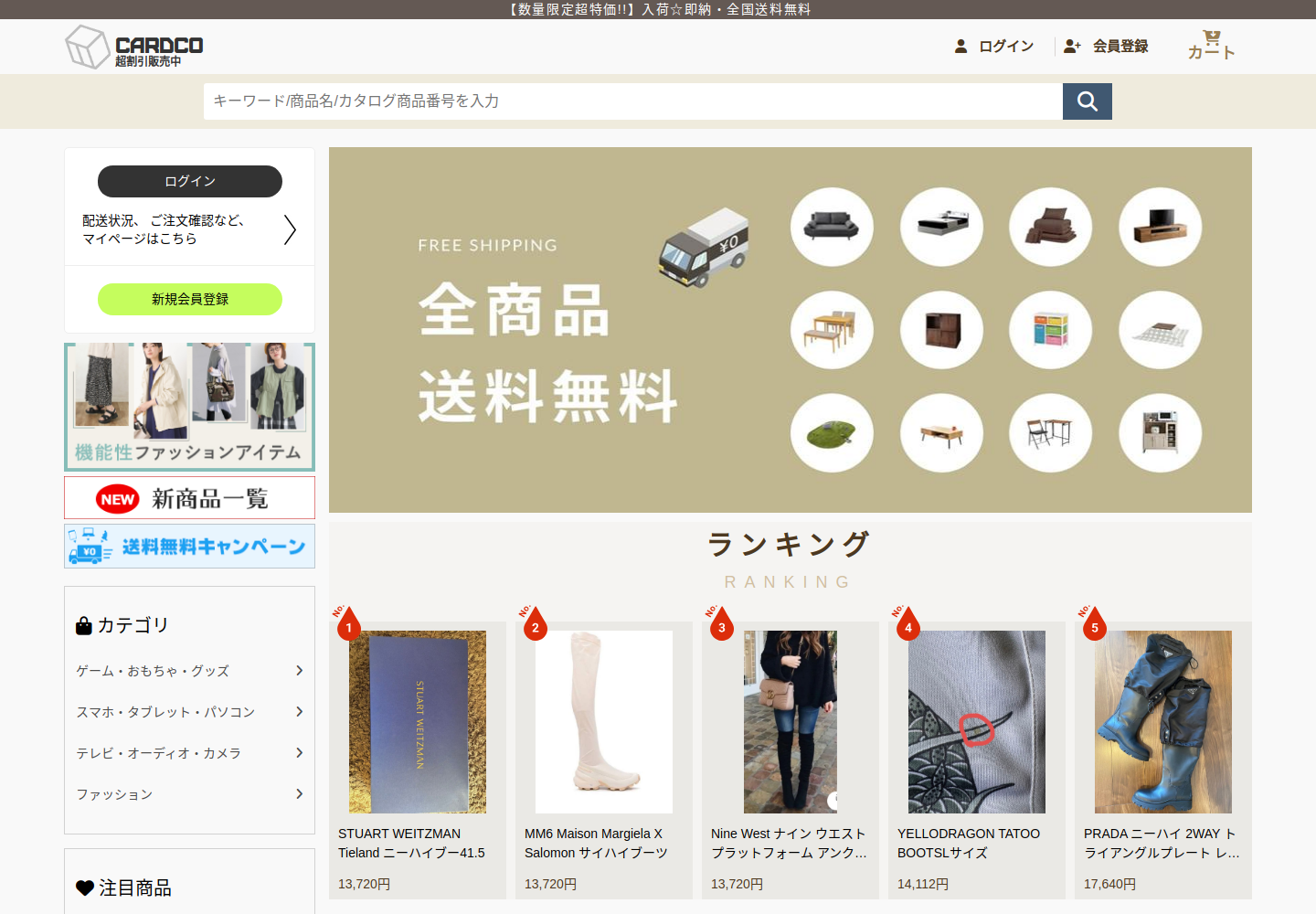Open the YELLODRAGON TATOO product image
The image size is (1316, 914).
pyautogui.click(x=977, y=722)
